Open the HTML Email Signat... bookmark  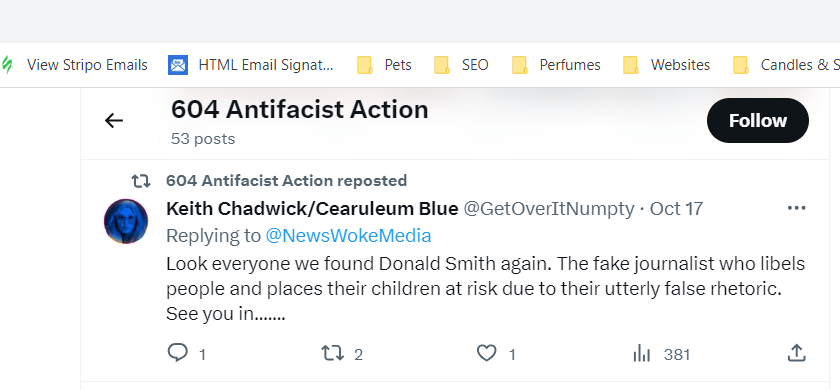pos(251,65)
